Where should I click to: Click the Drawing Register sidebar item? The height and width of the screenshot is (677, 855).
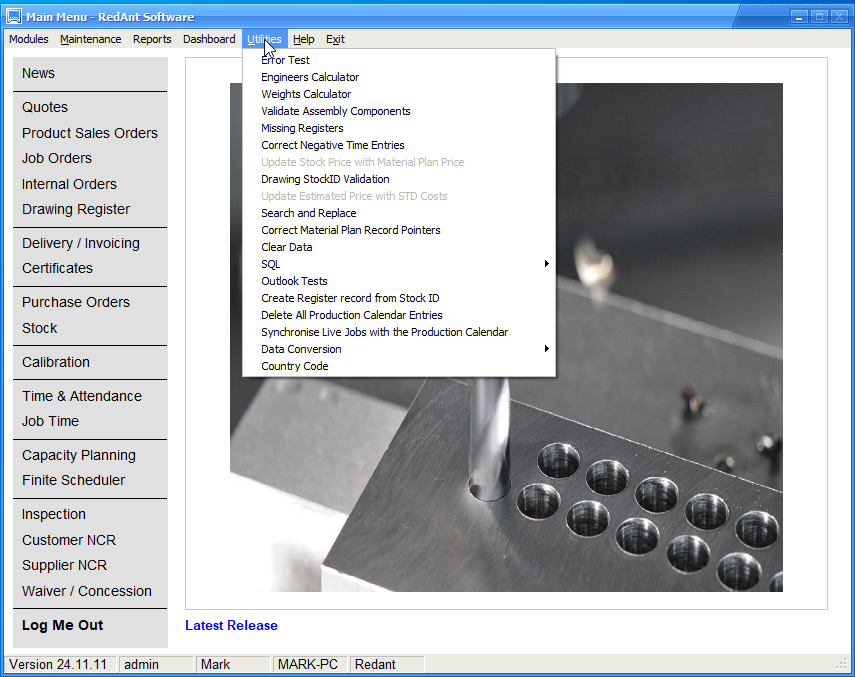(76, 209)
